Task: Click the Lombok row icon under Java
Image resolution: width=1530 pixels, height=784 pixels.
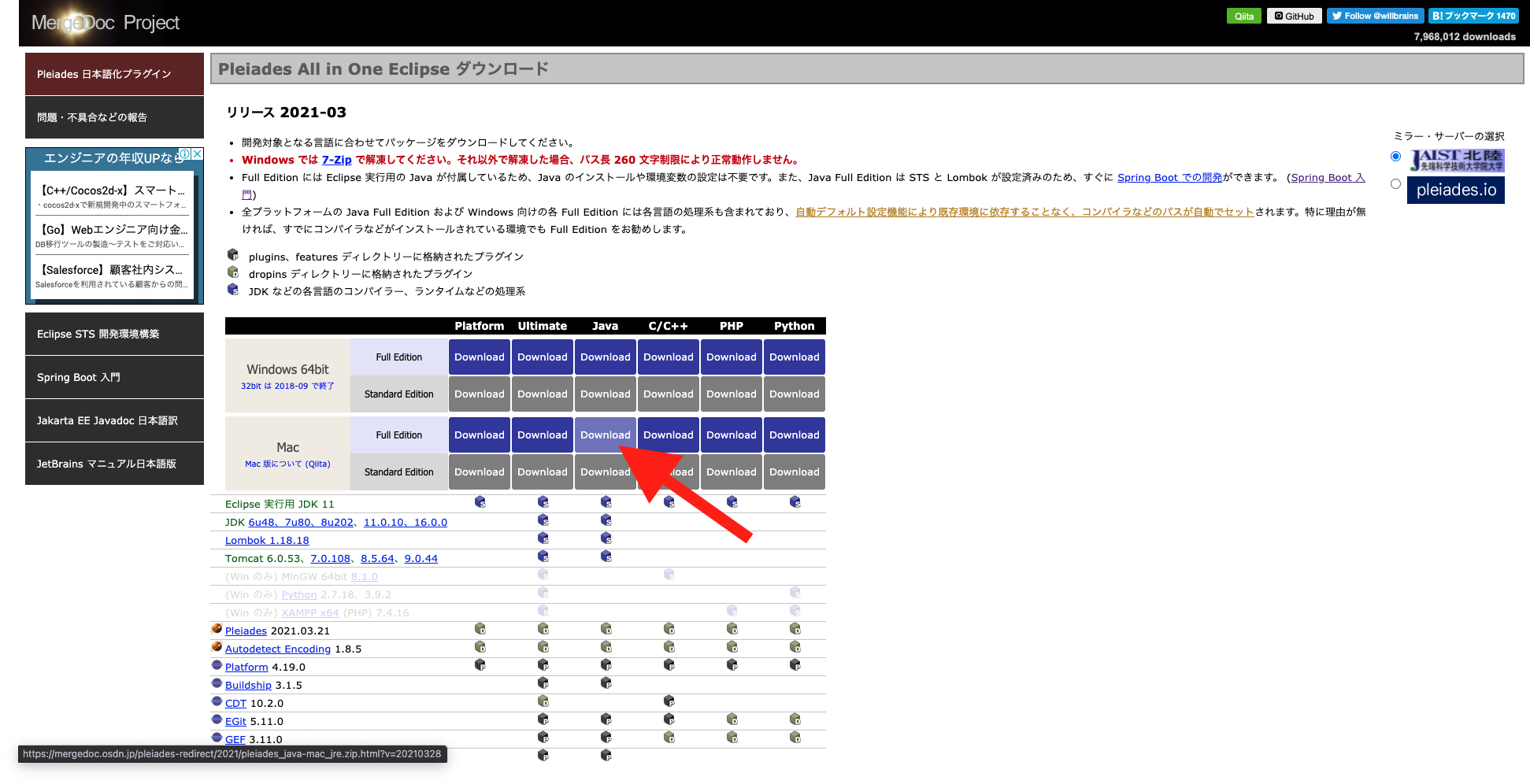Action: pyautogui.click(x=606, y=538)
